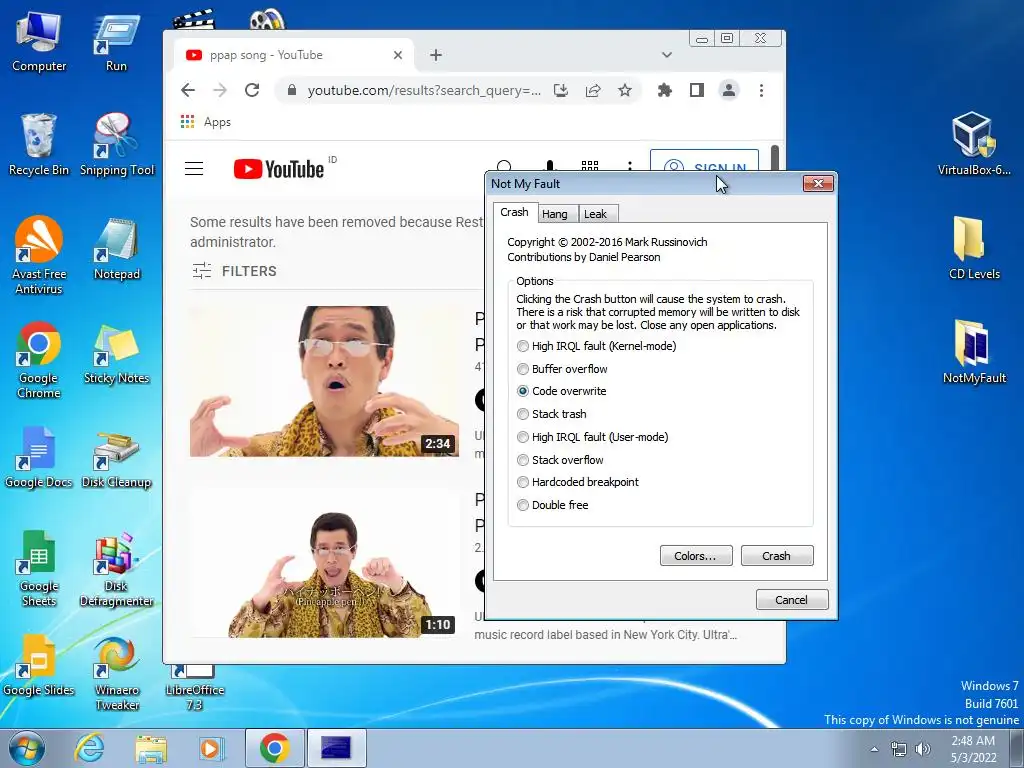
Task: Open Chrome three-dot menu
Action: coord(761,90)
